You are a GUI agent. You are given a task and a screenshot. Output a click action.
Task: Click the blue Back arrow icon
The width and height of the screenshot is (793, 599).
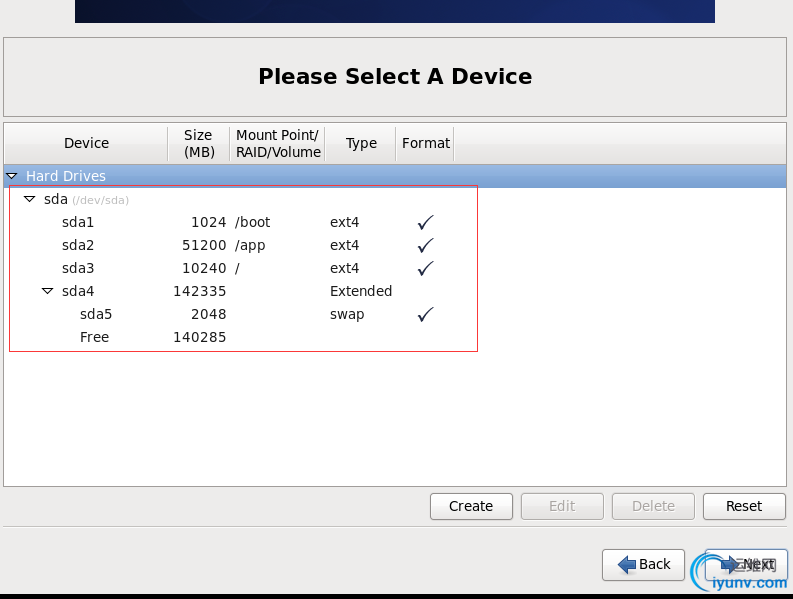click(x=627, y=565)
